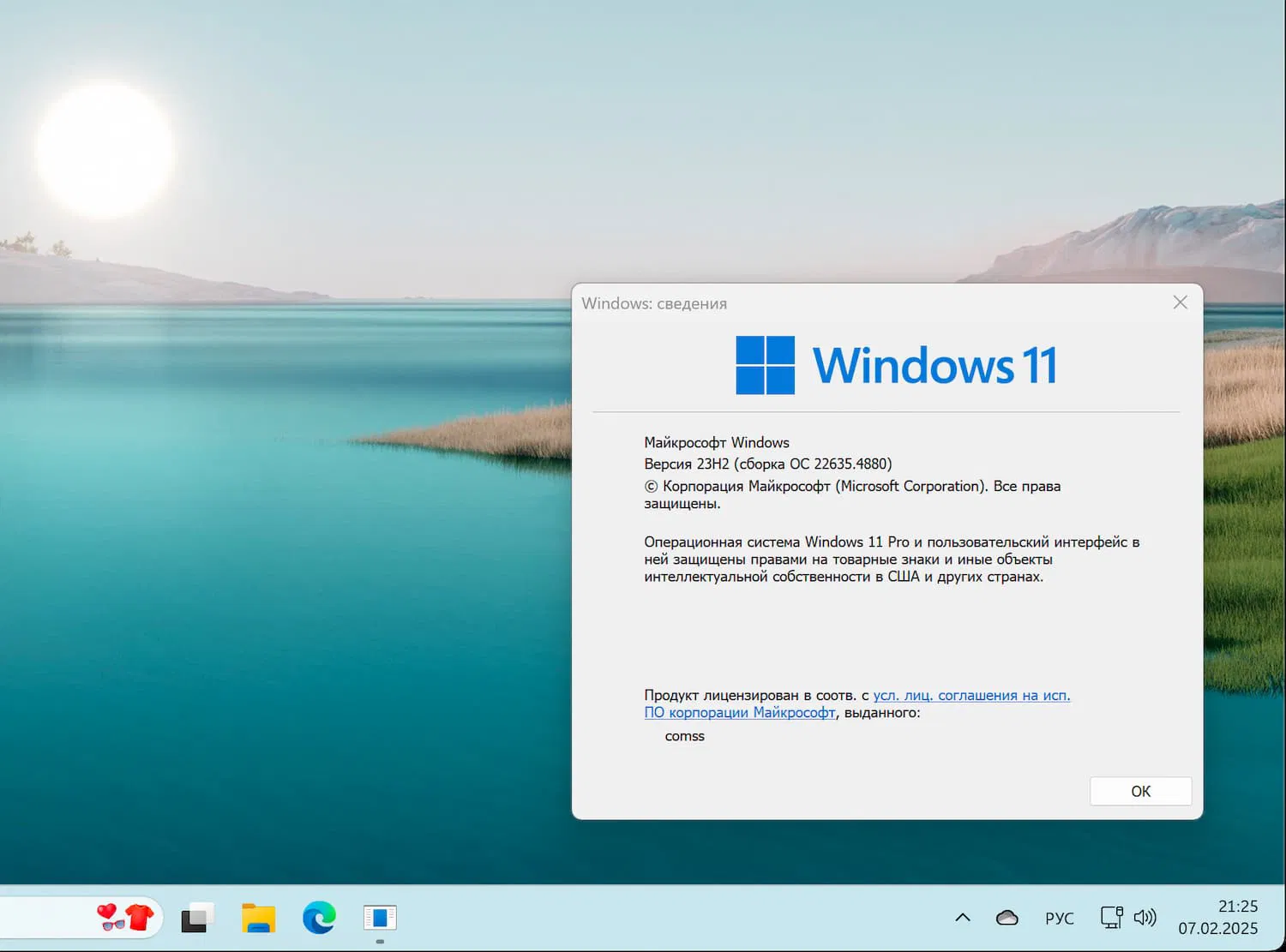
Task: Open the license agreement link
Action: (971, 695)
